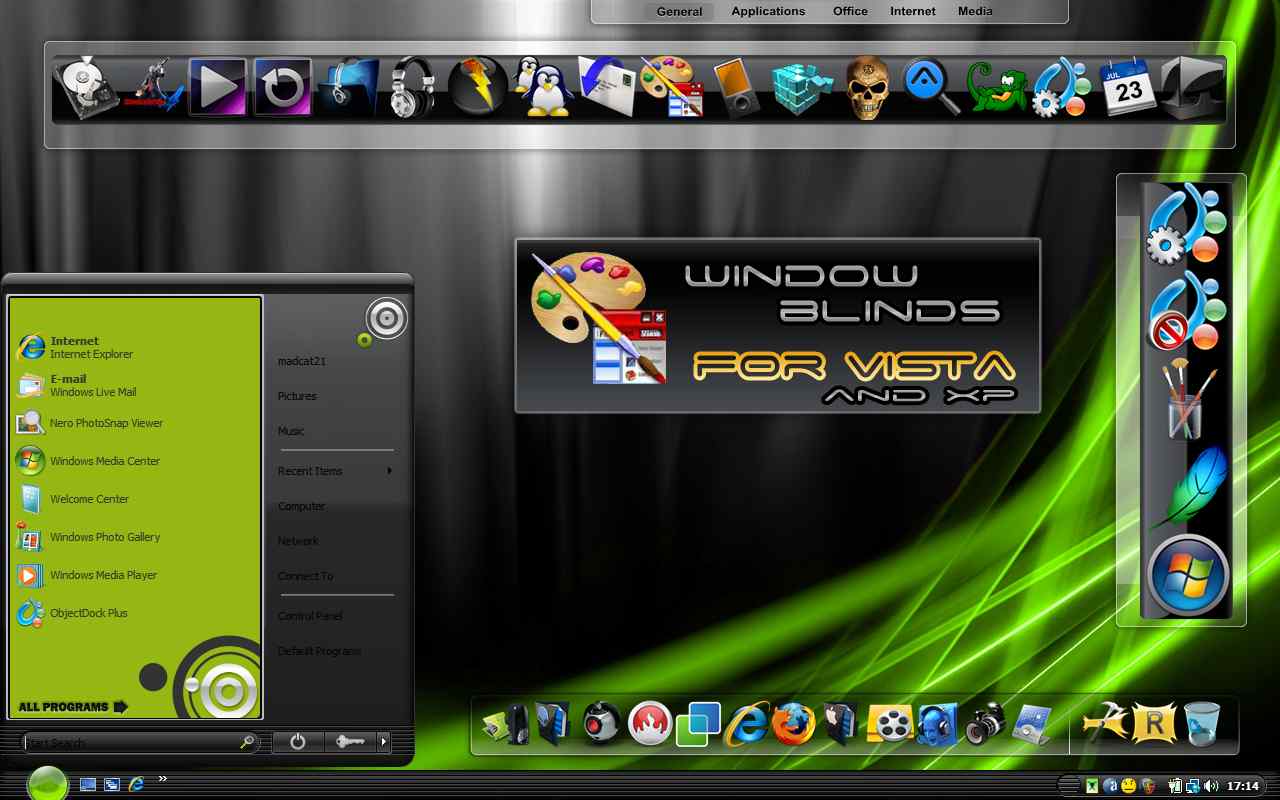
Task: Switch to the Office tab
Action: pyautogui.click(x=850, y=12)
